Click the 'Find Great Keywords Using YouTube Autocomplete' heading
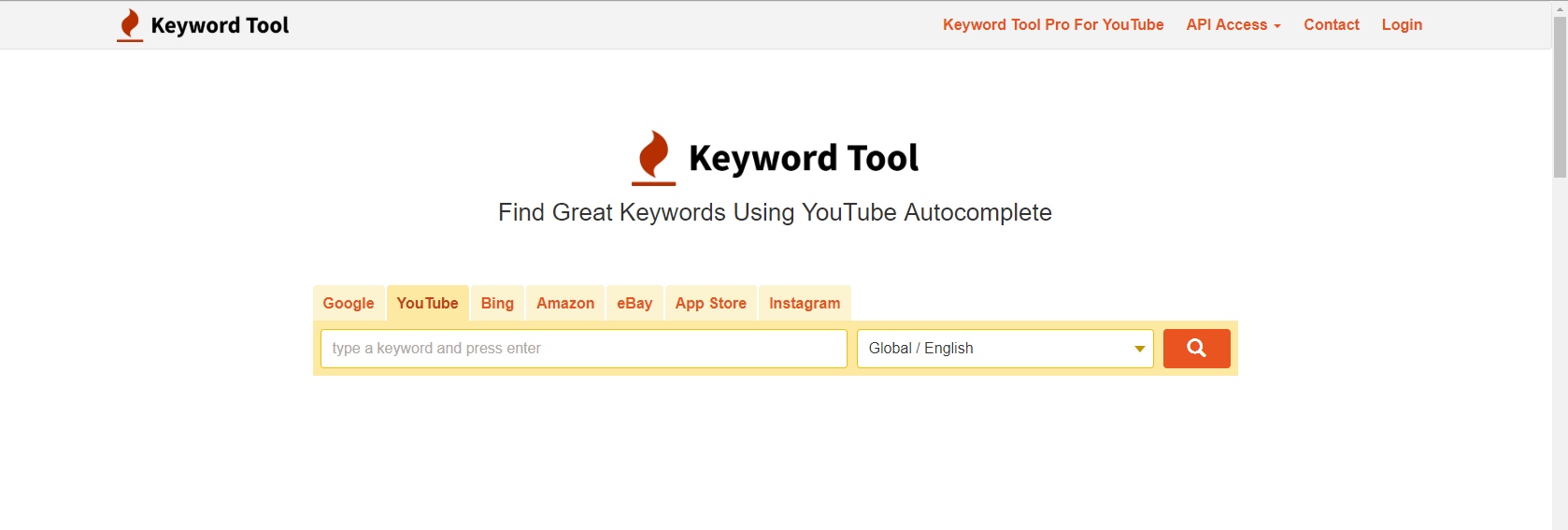This screenshot has width=1568, height=530. pos(775,212)
